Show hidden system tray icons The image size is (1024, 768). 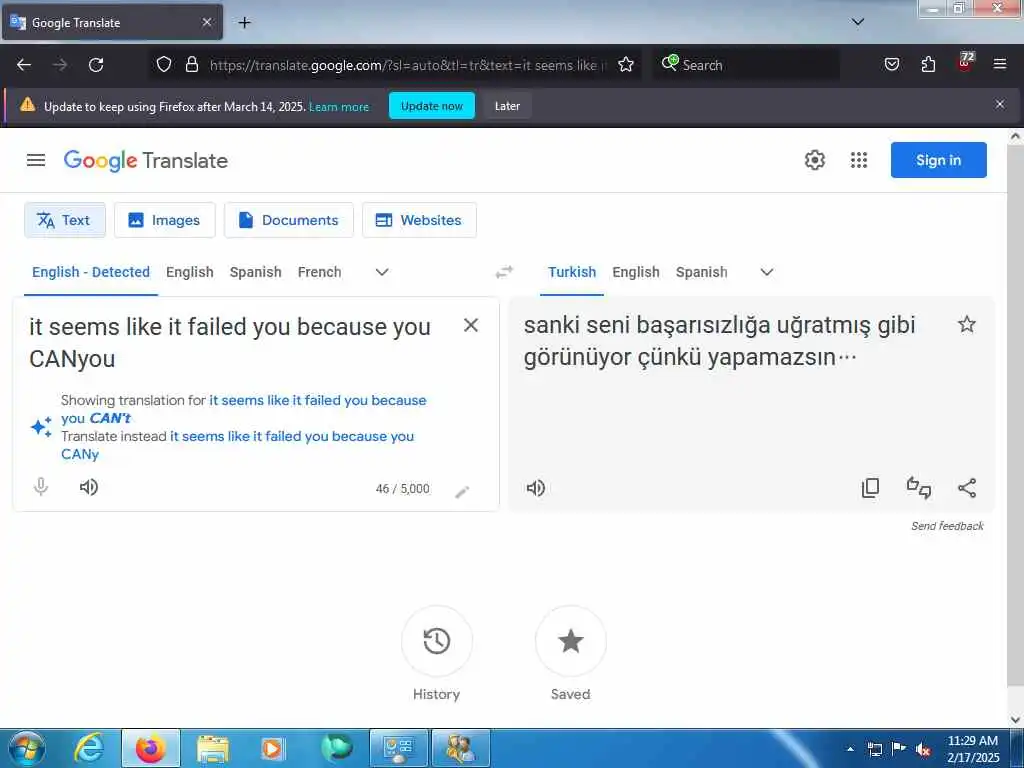coord(850,749)
